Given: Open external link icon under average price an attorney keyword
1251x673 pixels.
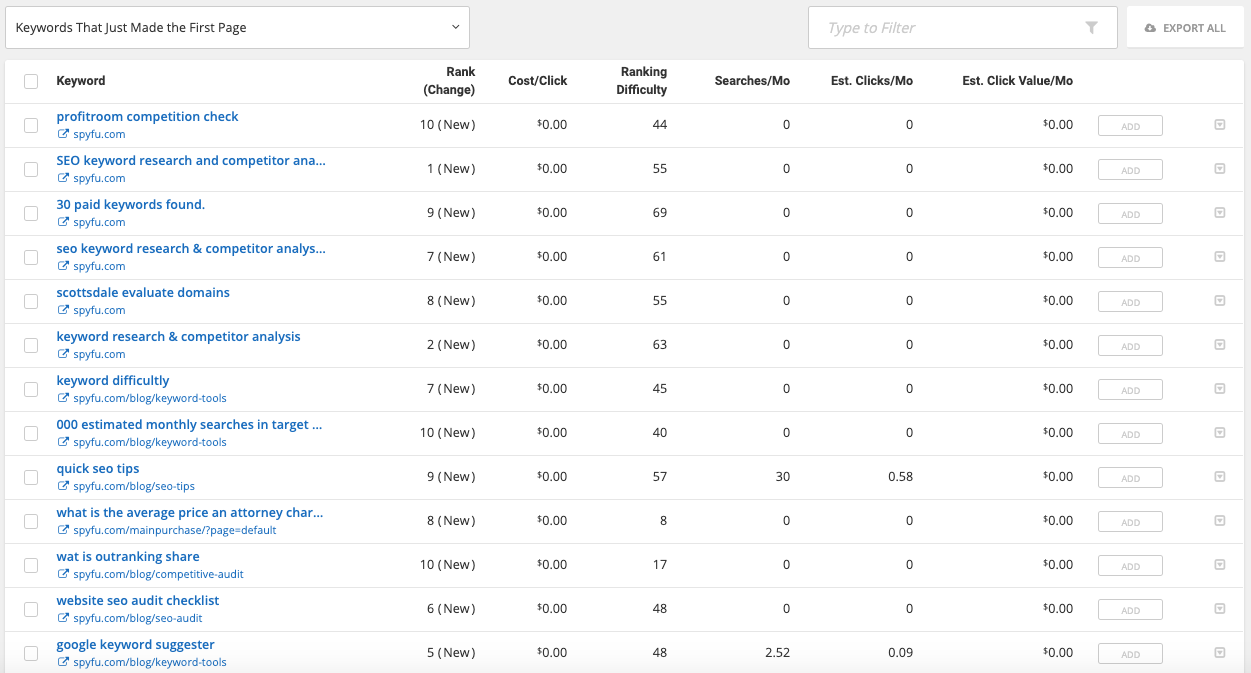Looking at the screenshot, I should (63, 530).
